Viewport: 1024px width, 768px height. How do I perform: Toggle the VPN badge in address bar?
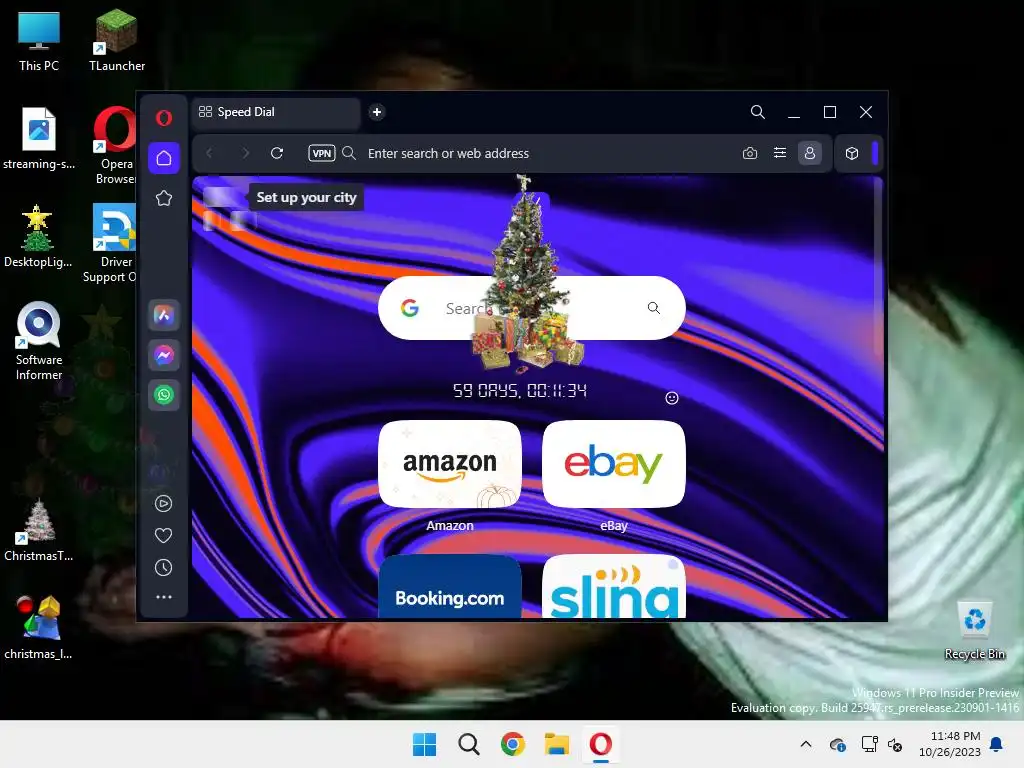pyautogui.click(x=321, y=153)
